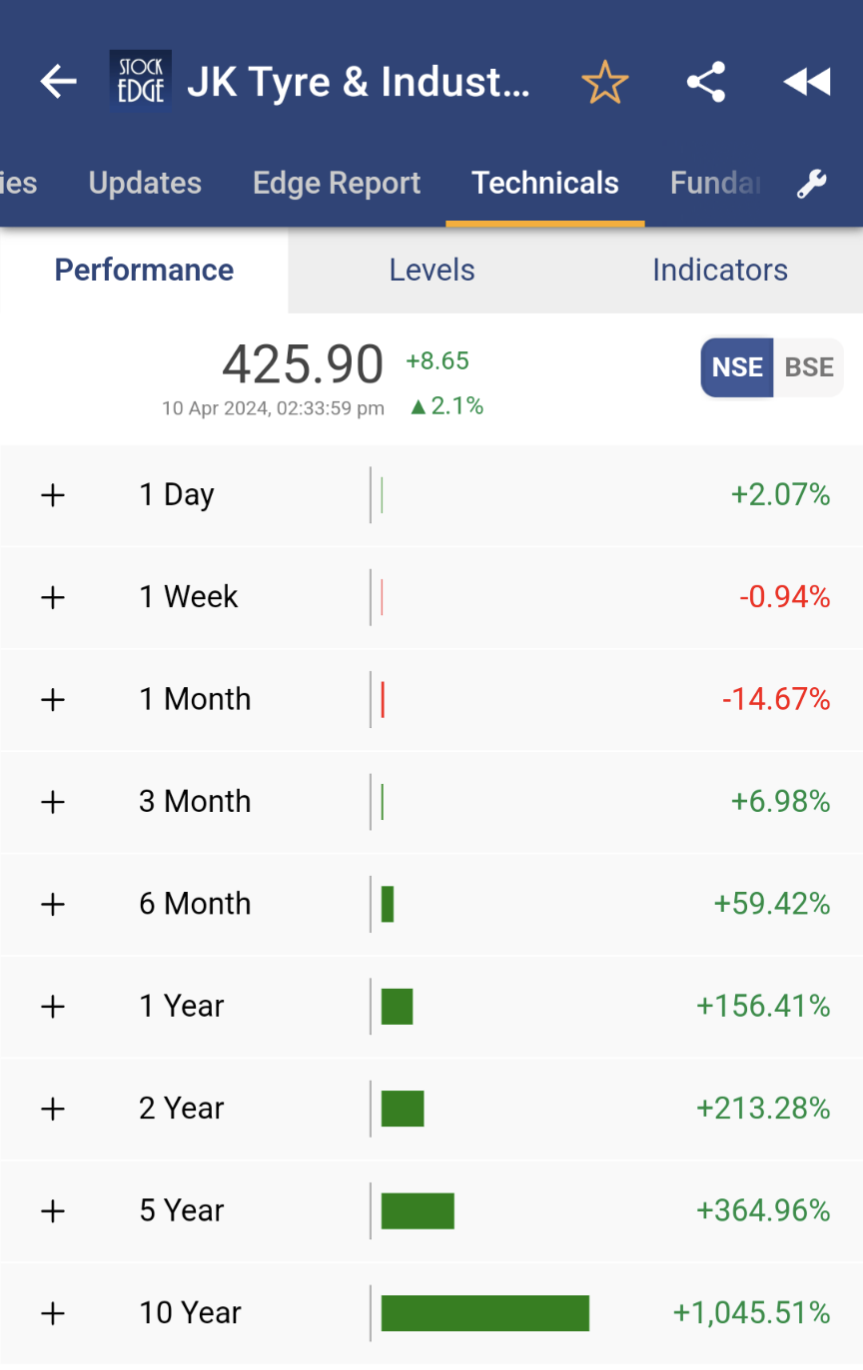The image size is (863, 1370).
Task: Open the Edge Report tab
Action: click(x=336, y=184)
